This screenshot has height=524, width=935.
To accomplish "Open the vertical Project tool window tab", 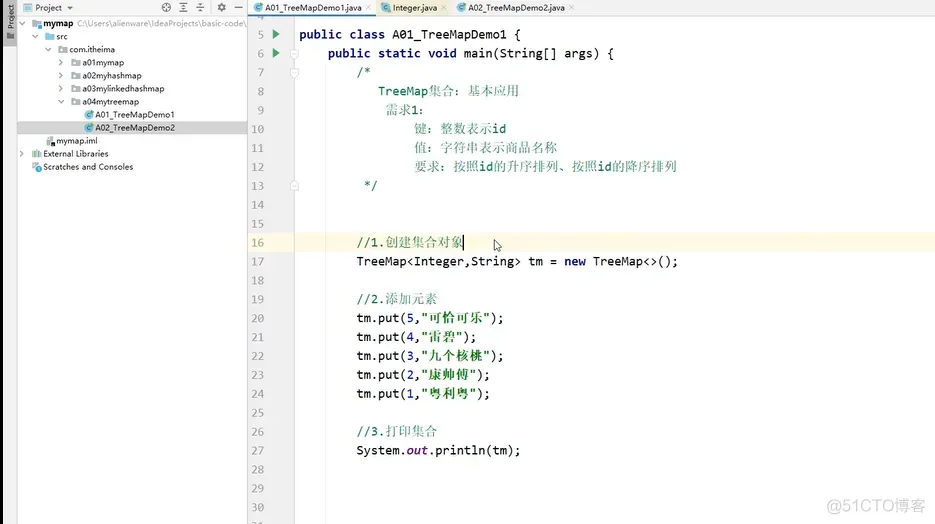I will 10,21.
